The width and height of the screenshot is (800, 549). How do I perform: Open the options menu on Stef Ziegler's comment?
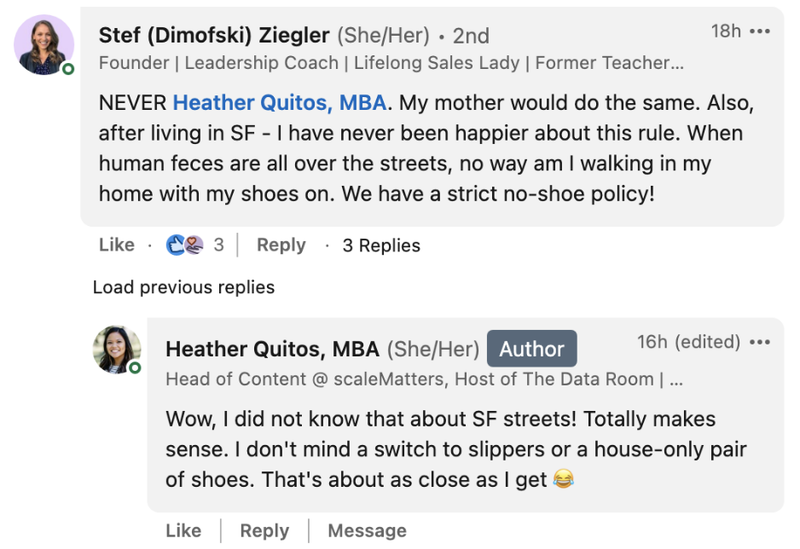tap(760, 32)
